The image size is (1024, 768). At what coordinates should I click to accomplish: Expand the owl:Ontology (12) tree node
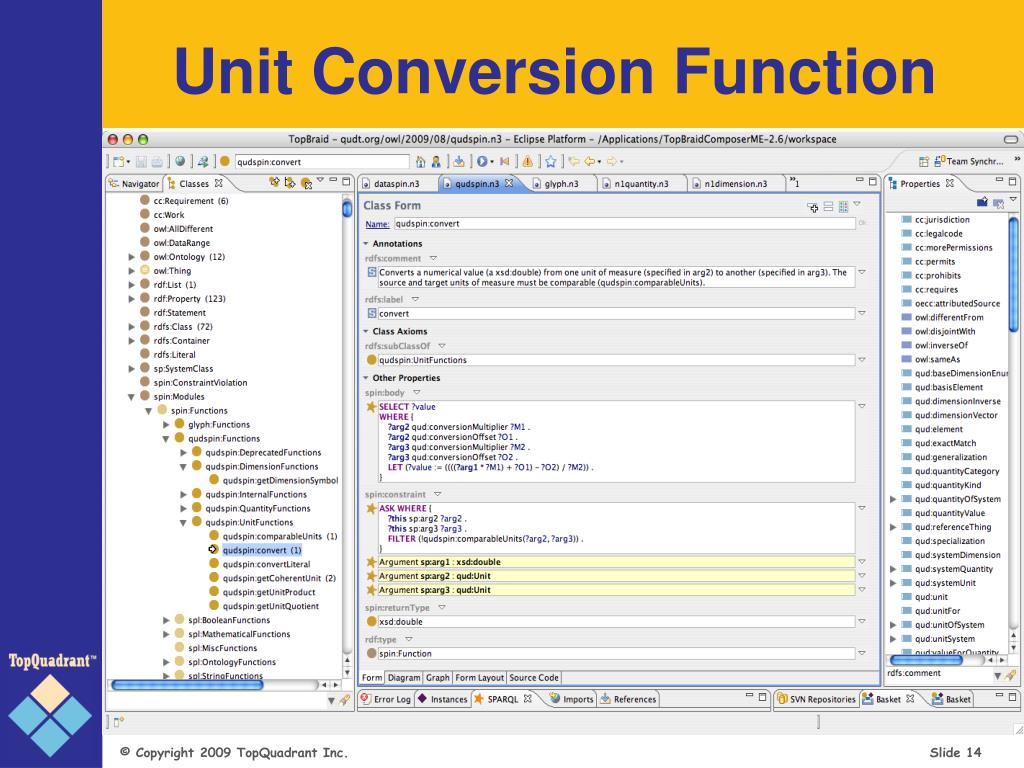(x=131, y=257)
